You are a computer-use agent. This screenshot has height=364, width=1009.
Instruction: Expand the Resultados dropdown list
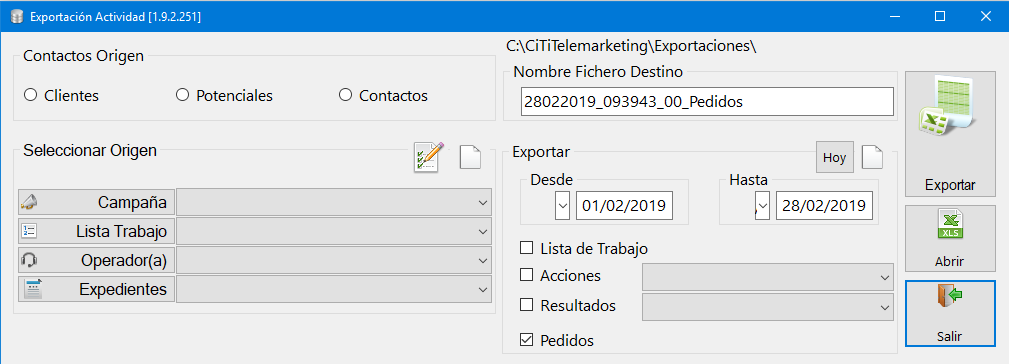point(885,307)
